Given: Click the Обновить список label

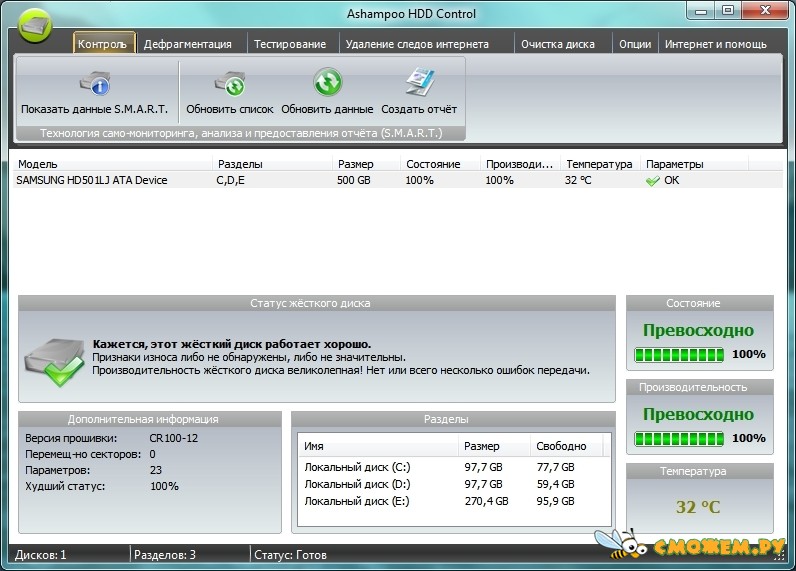Looking at the screenshot, I should (229, 109).
